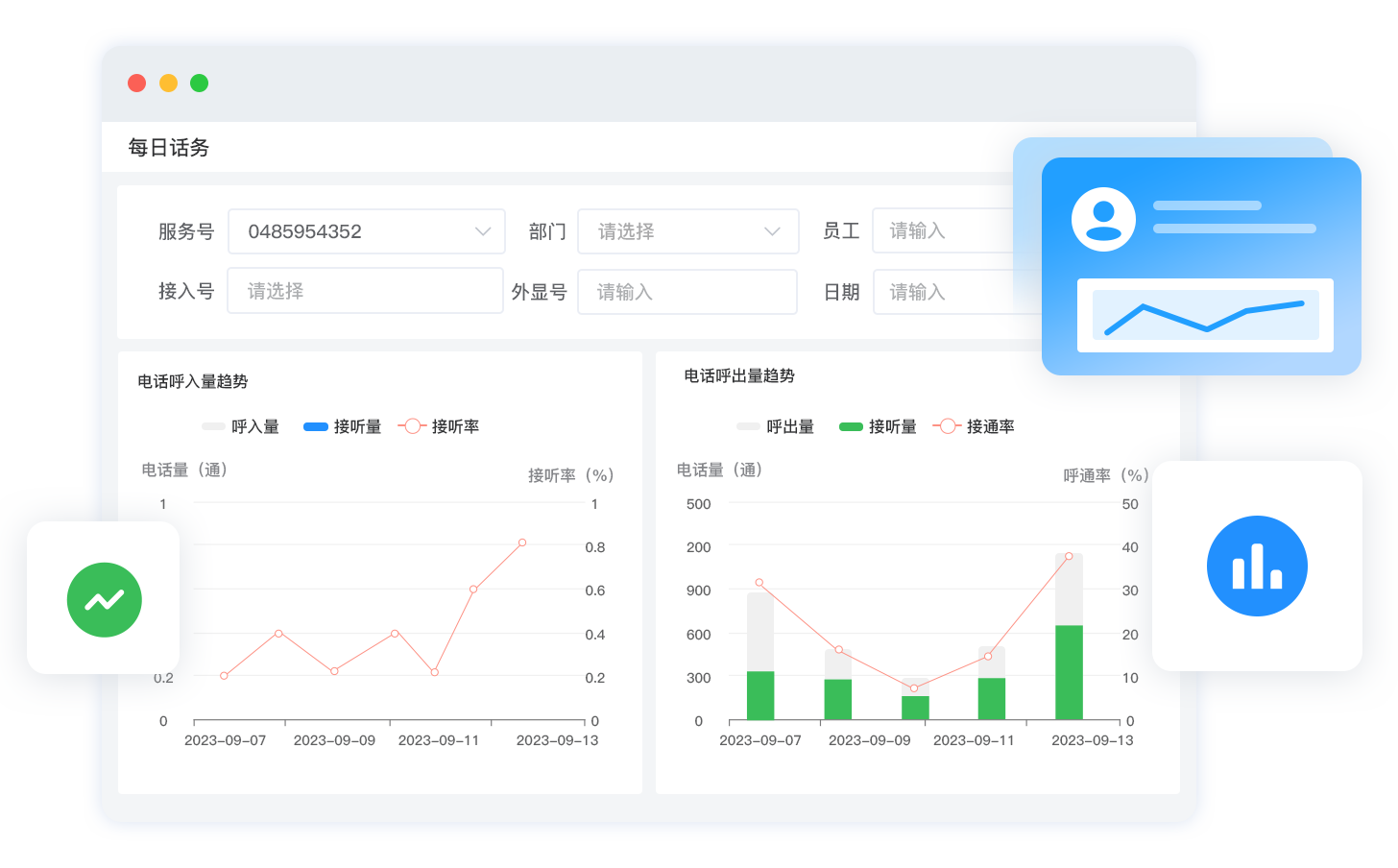Screen dimensions: 1398x868
Task: Click the 每日话务 page title
Action: [x=169, y=147]
